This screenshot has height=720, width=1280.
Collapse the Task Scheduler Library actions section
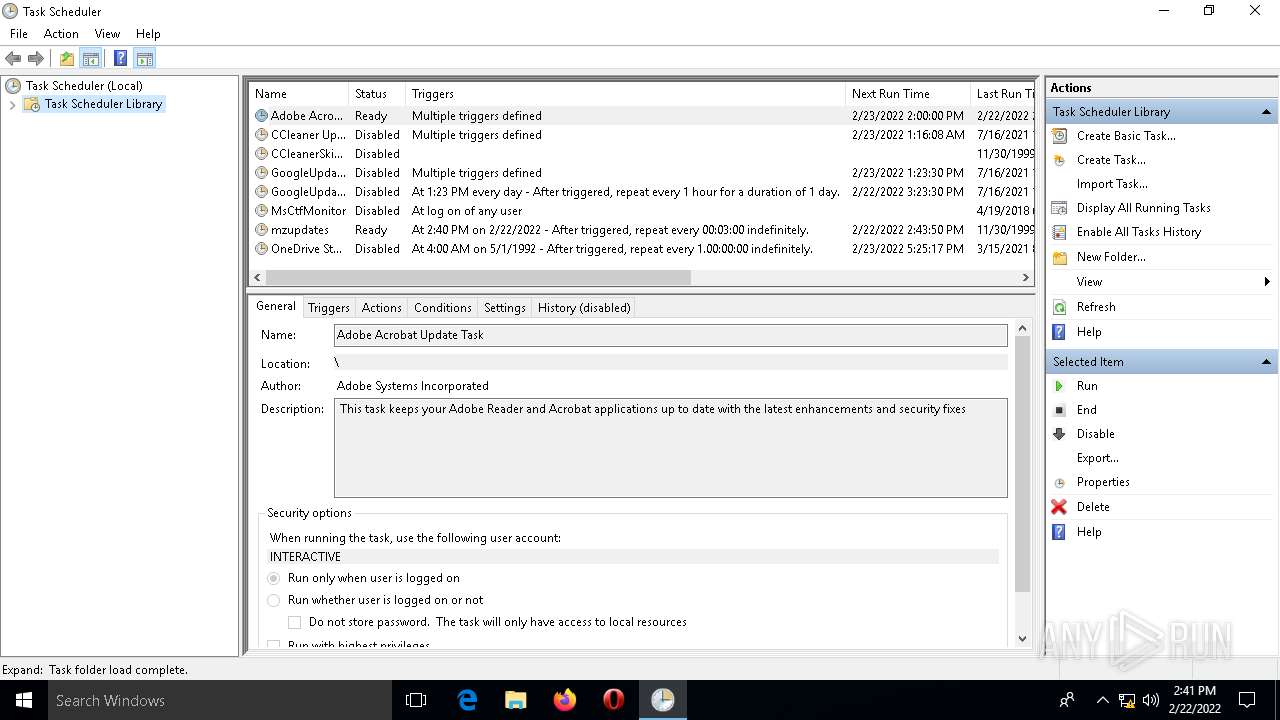point(1266,112)
